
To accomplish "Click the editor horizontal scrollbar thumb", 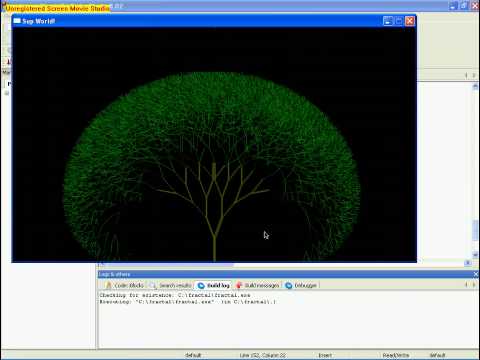I will tap(170, 264).
